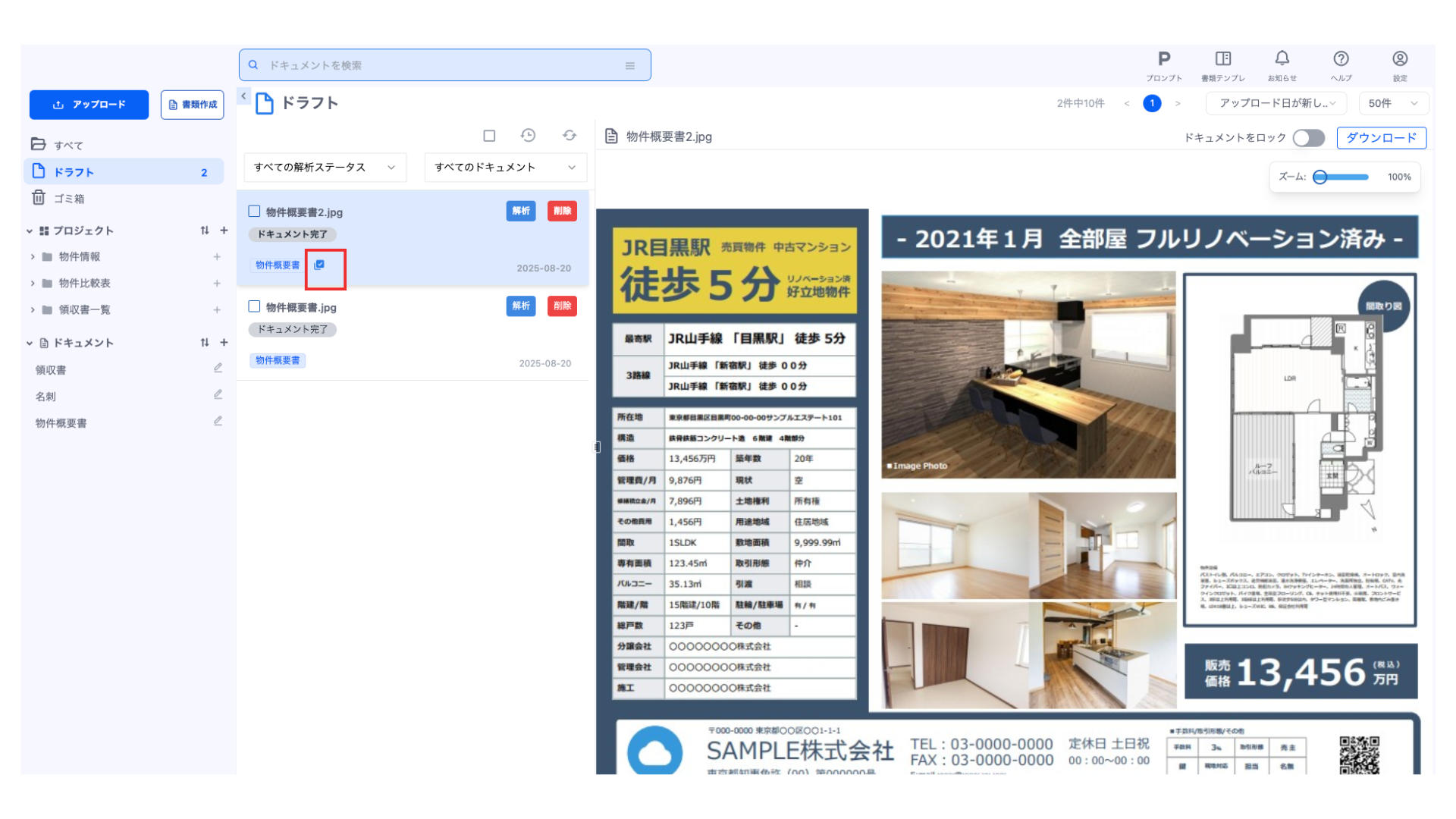Edit the 領収書 document type pencil
Viewport: 1456px width, 819px height.
pyautogui.click(x=218, y=369)
